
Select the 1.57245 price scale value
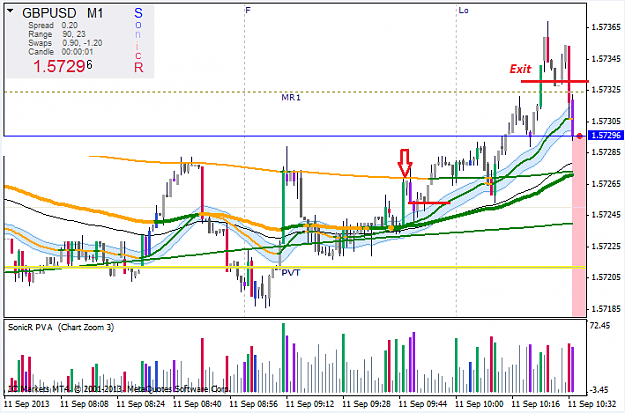pos(606,215)
